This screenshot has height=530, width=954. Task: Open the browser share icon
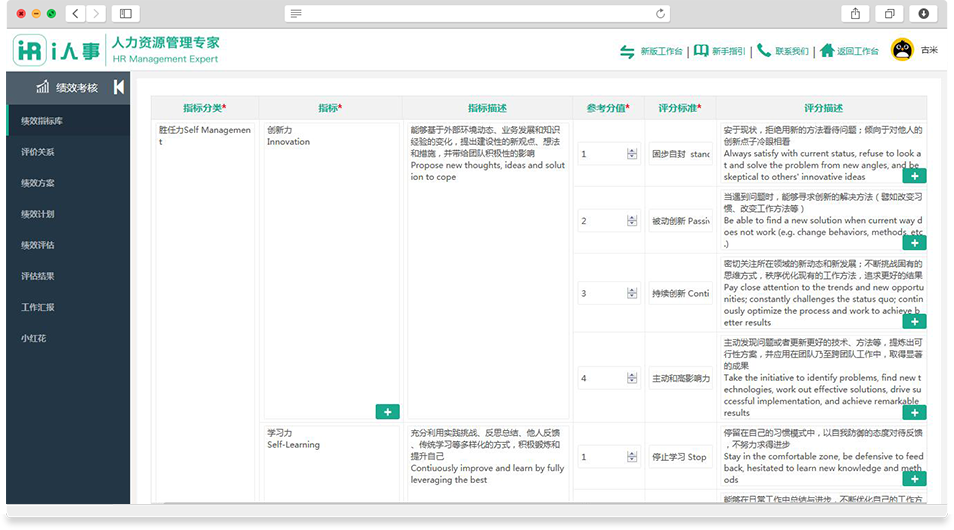pos(855,13)
